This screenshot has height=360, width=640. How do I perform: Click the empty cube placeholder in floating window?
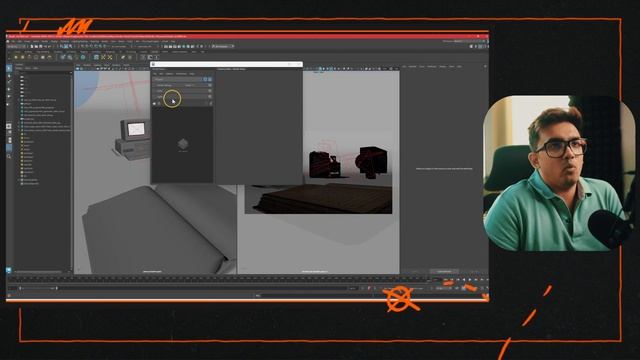pyautogui.click(x=183, y=144)
